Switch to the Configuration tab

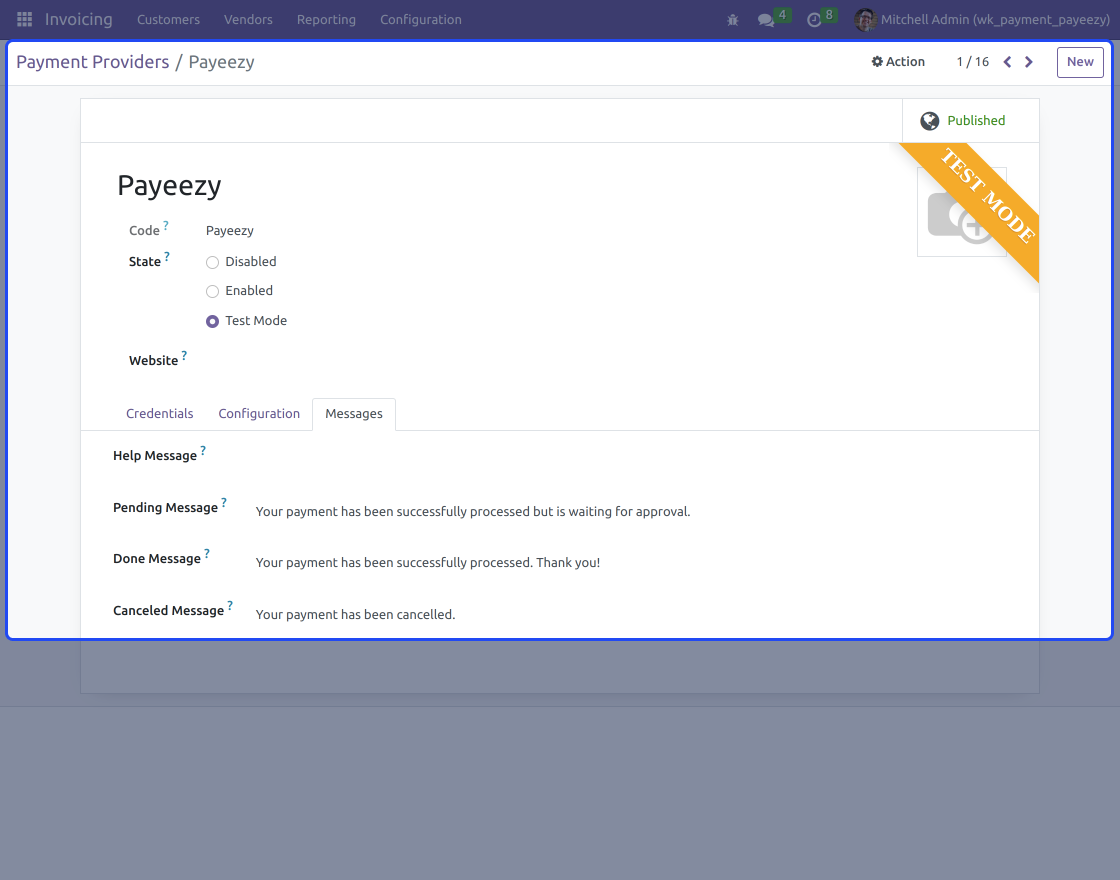[259, 414]
